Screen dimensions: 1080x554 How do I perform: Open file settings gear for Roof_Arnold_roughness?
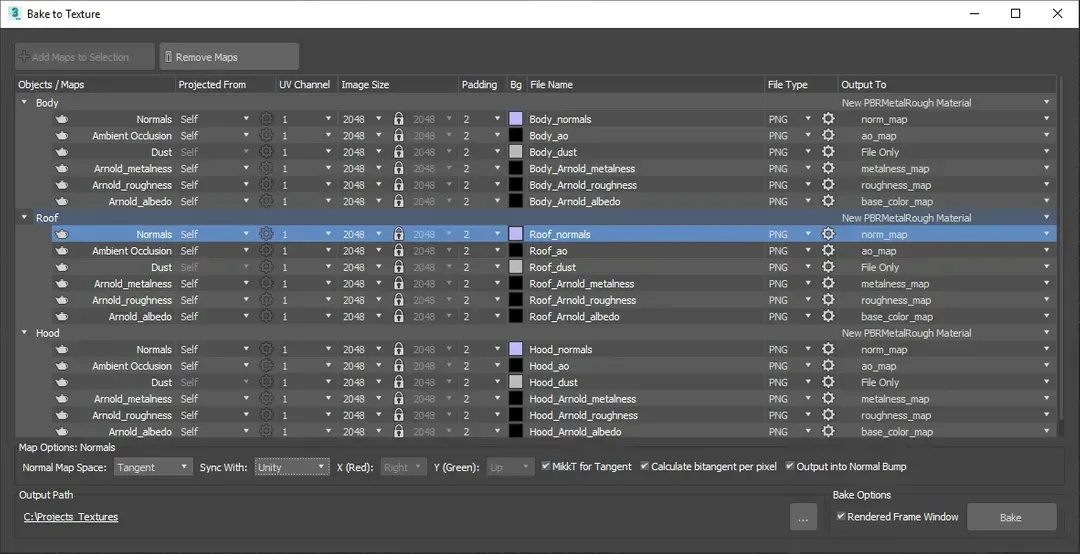click(x=828, y=300)
